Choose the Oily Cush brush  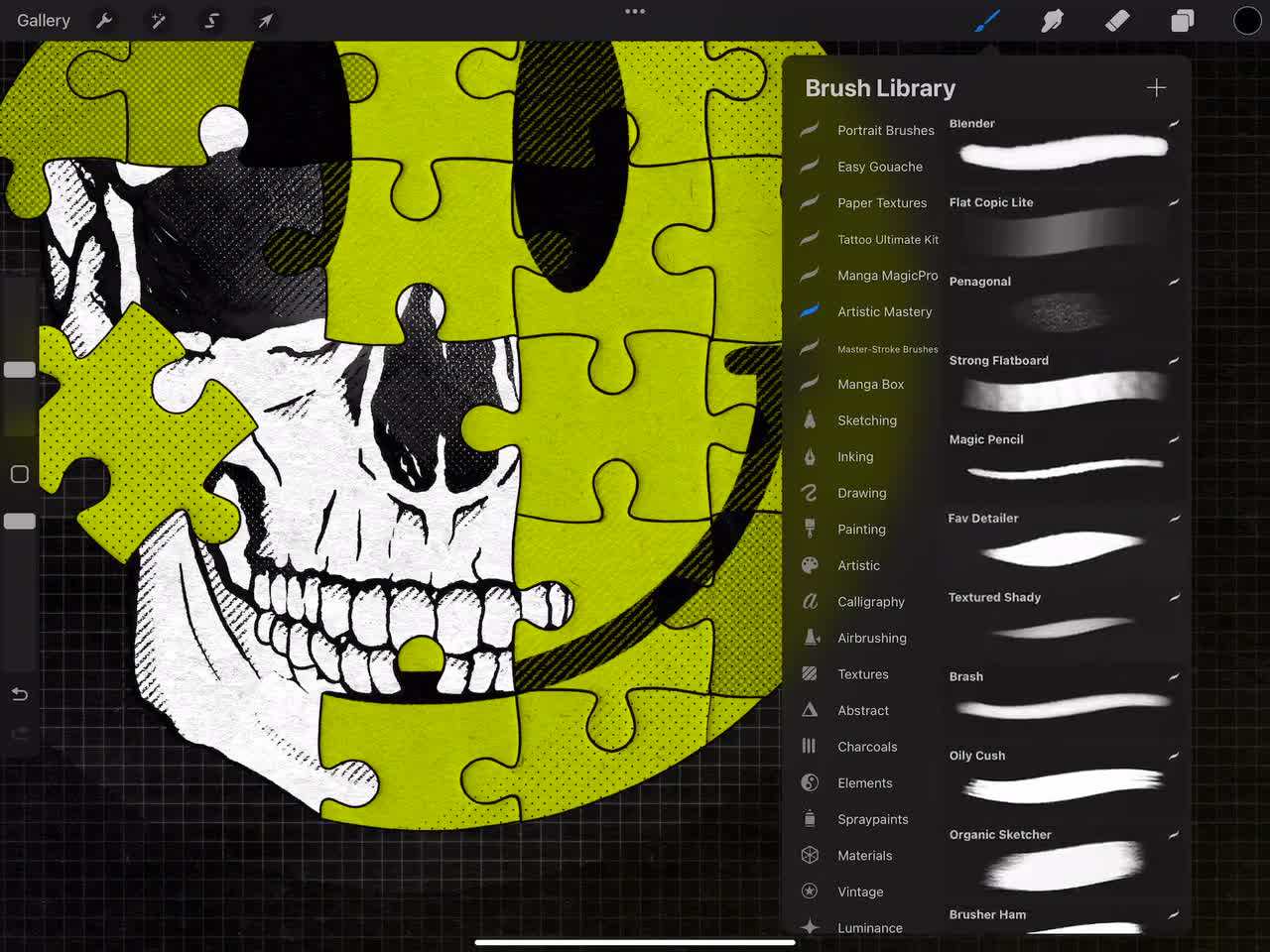pyautogui.click(x=1065, y=780)
